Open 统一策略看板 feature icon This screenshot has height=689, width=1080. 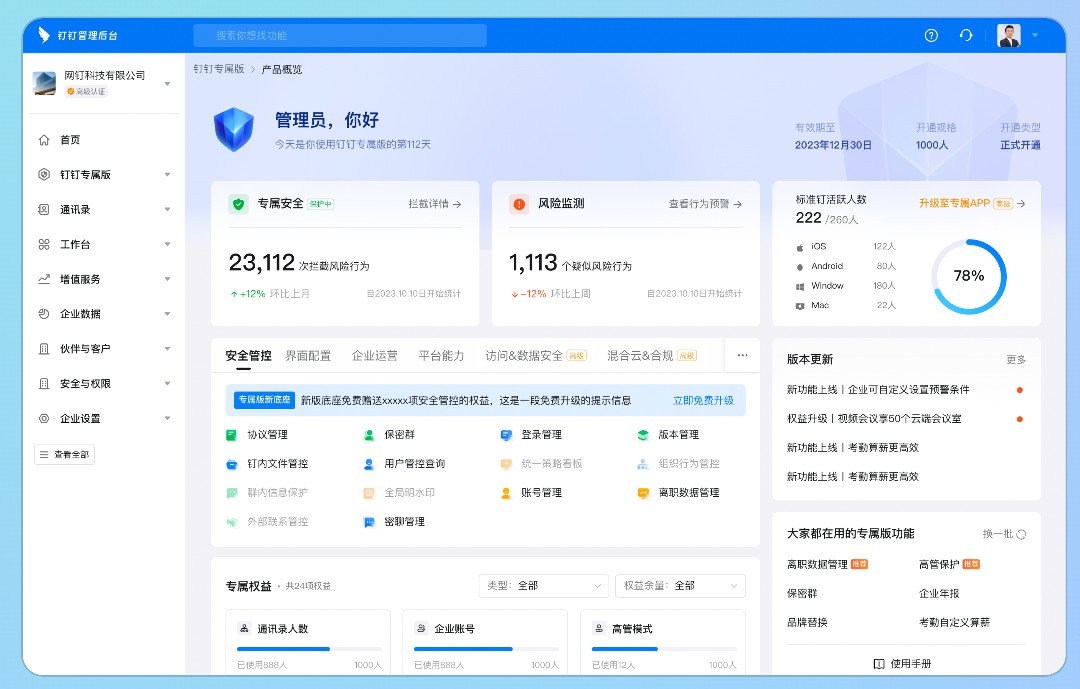click(506, 464)
